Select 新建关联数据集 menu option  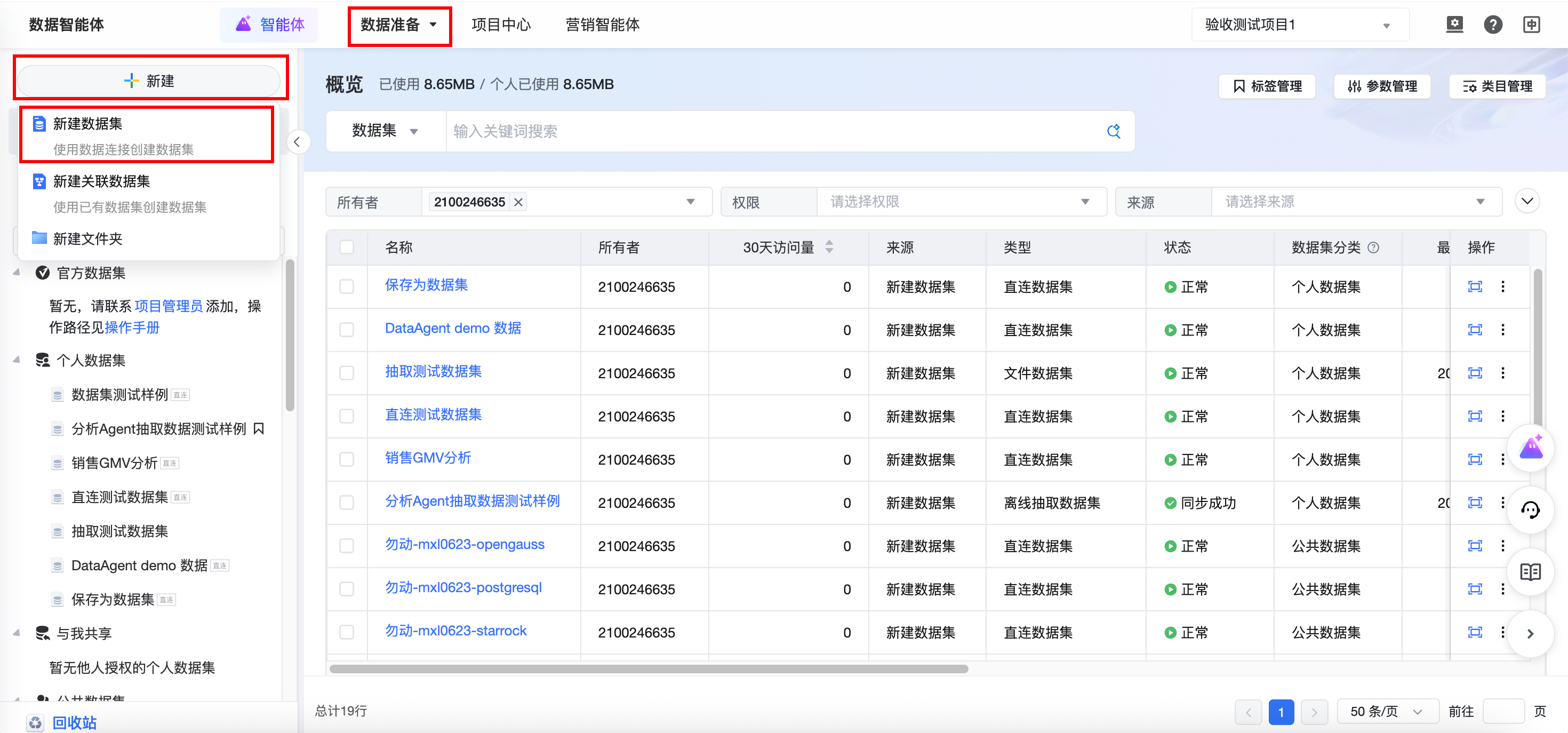[x=101, y=181]
